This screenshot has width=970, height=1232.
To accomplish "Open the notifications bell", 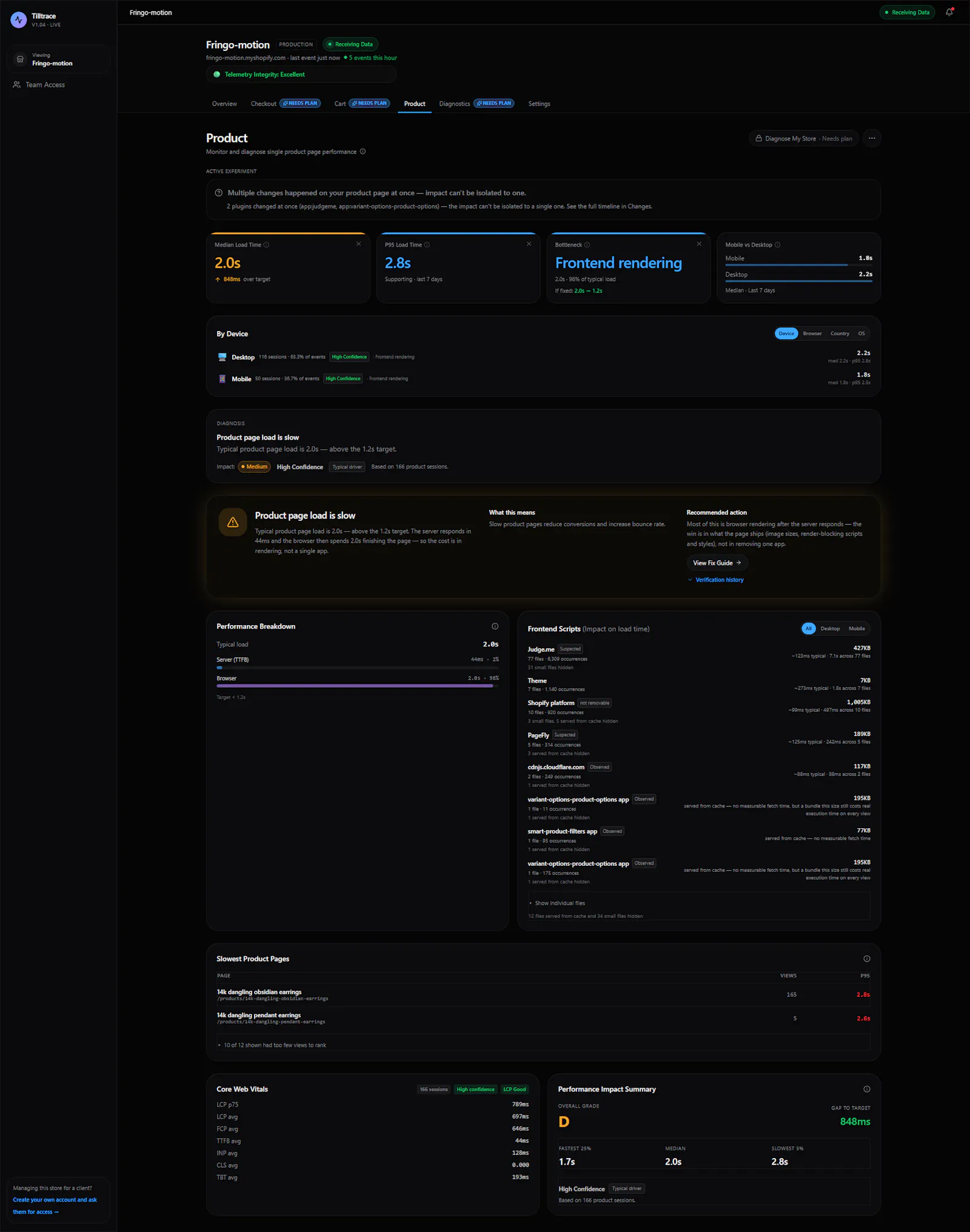I will (949, 12).
